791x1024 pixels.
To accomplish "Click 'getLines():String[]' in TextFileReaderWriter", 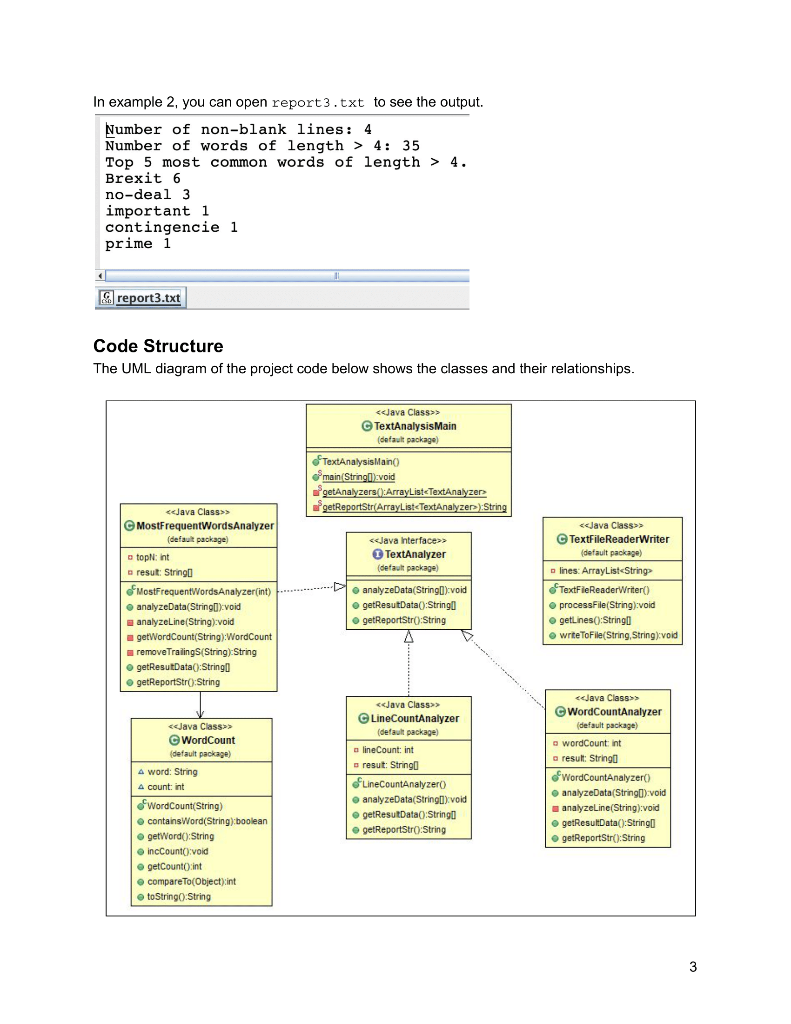I will point(595,620).
